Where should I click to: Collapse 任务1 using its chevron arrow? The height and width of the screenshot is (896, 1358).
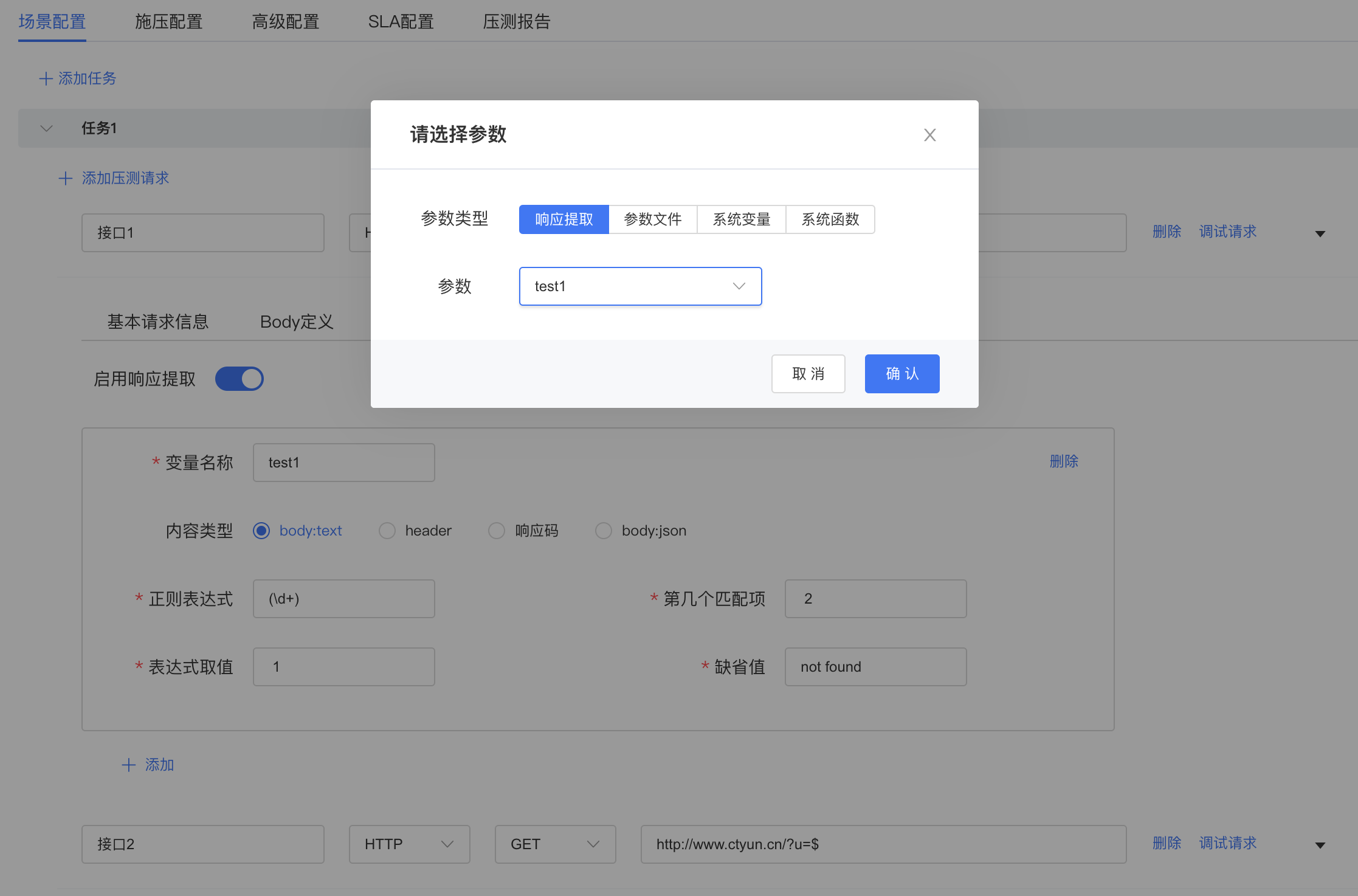(x=46, y=128)
